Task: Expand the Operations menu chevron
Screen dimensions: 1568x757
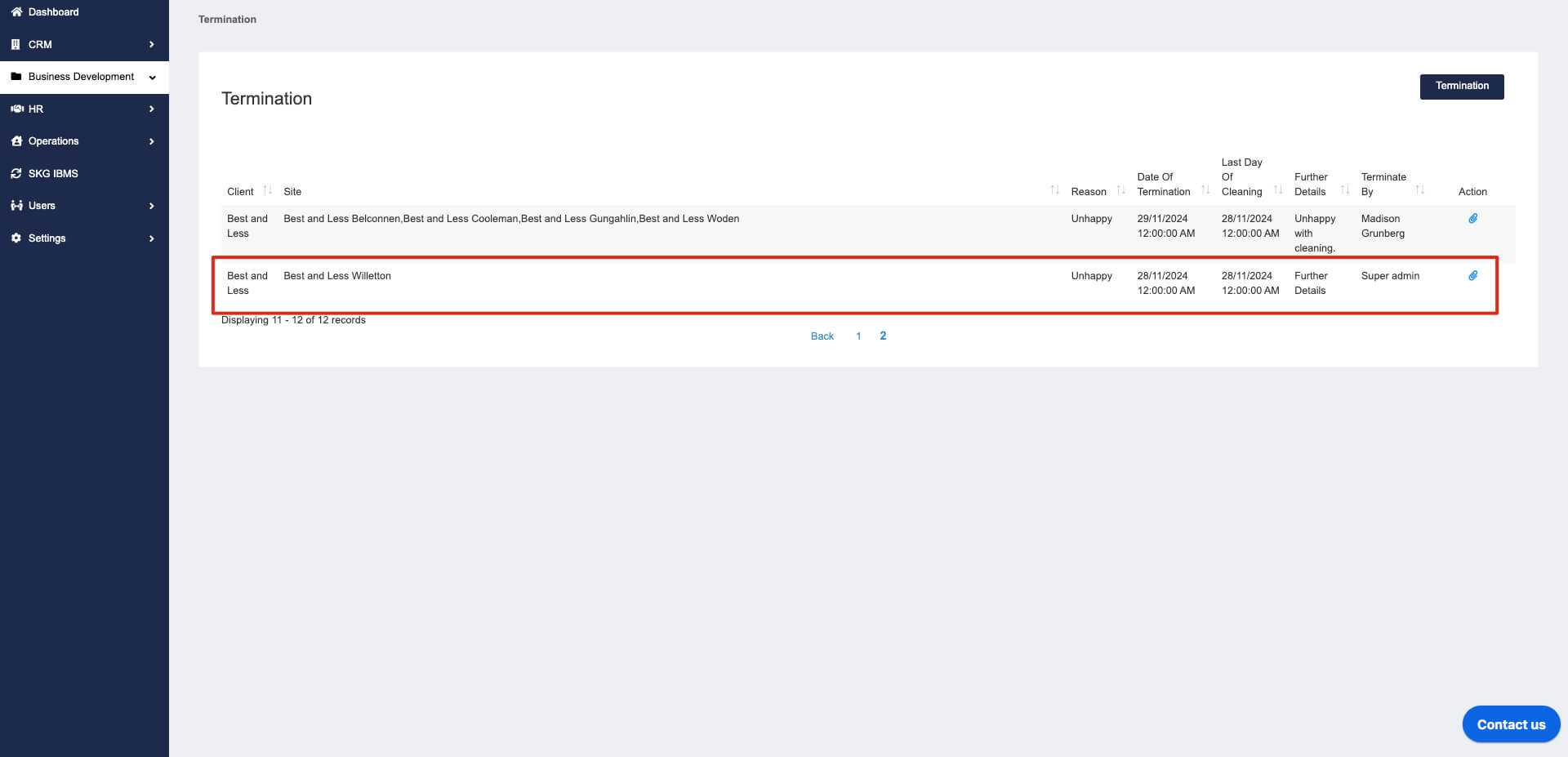Action: [152, 142]
